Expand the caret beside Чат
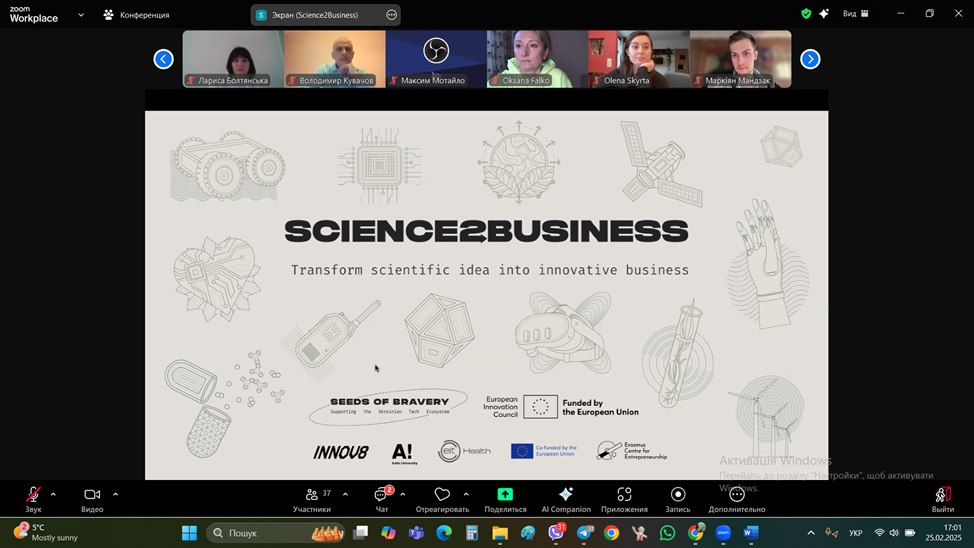 403,495
